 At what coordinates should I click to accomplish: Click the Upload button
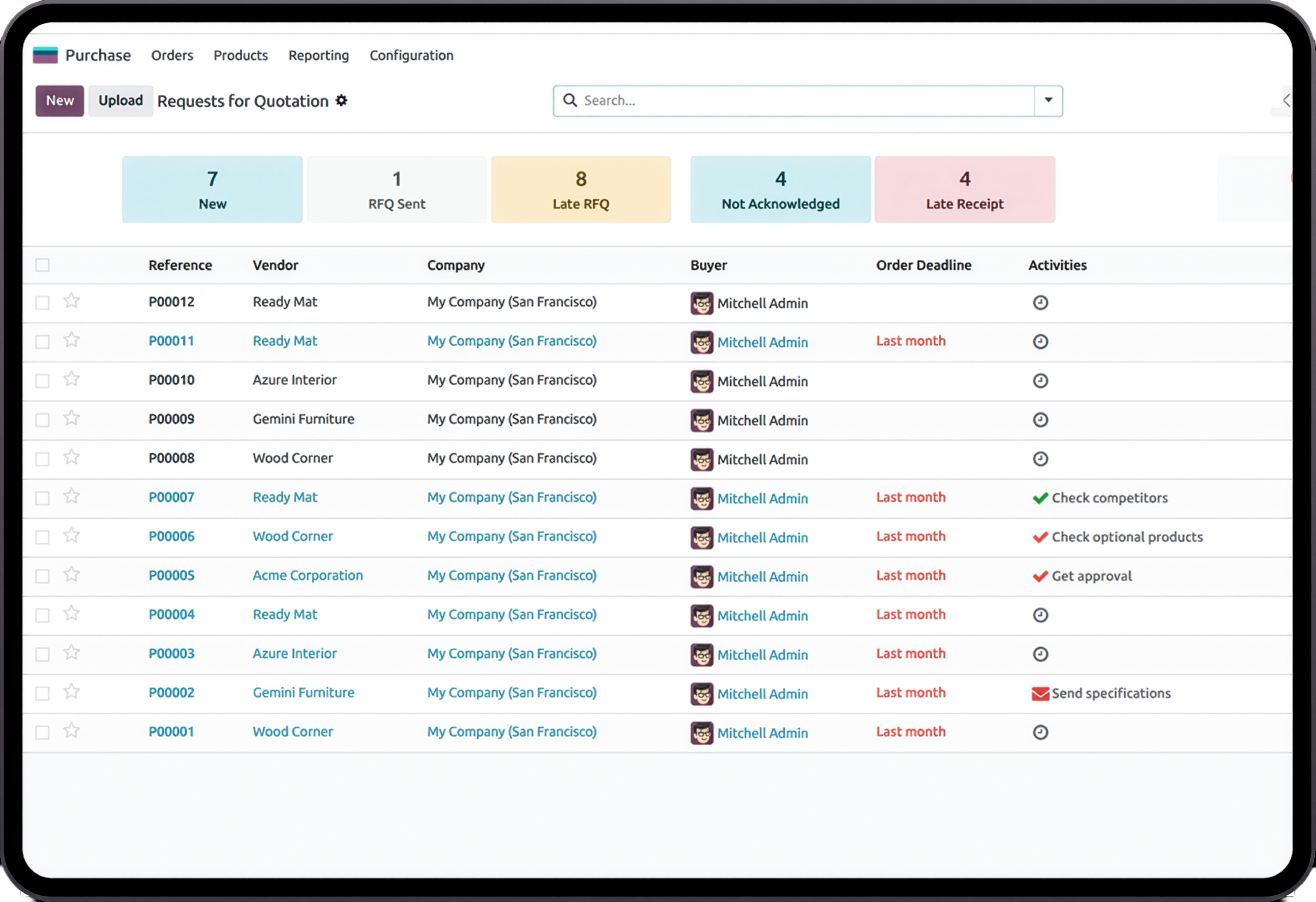pyautogui.click(x=121, y=101)
